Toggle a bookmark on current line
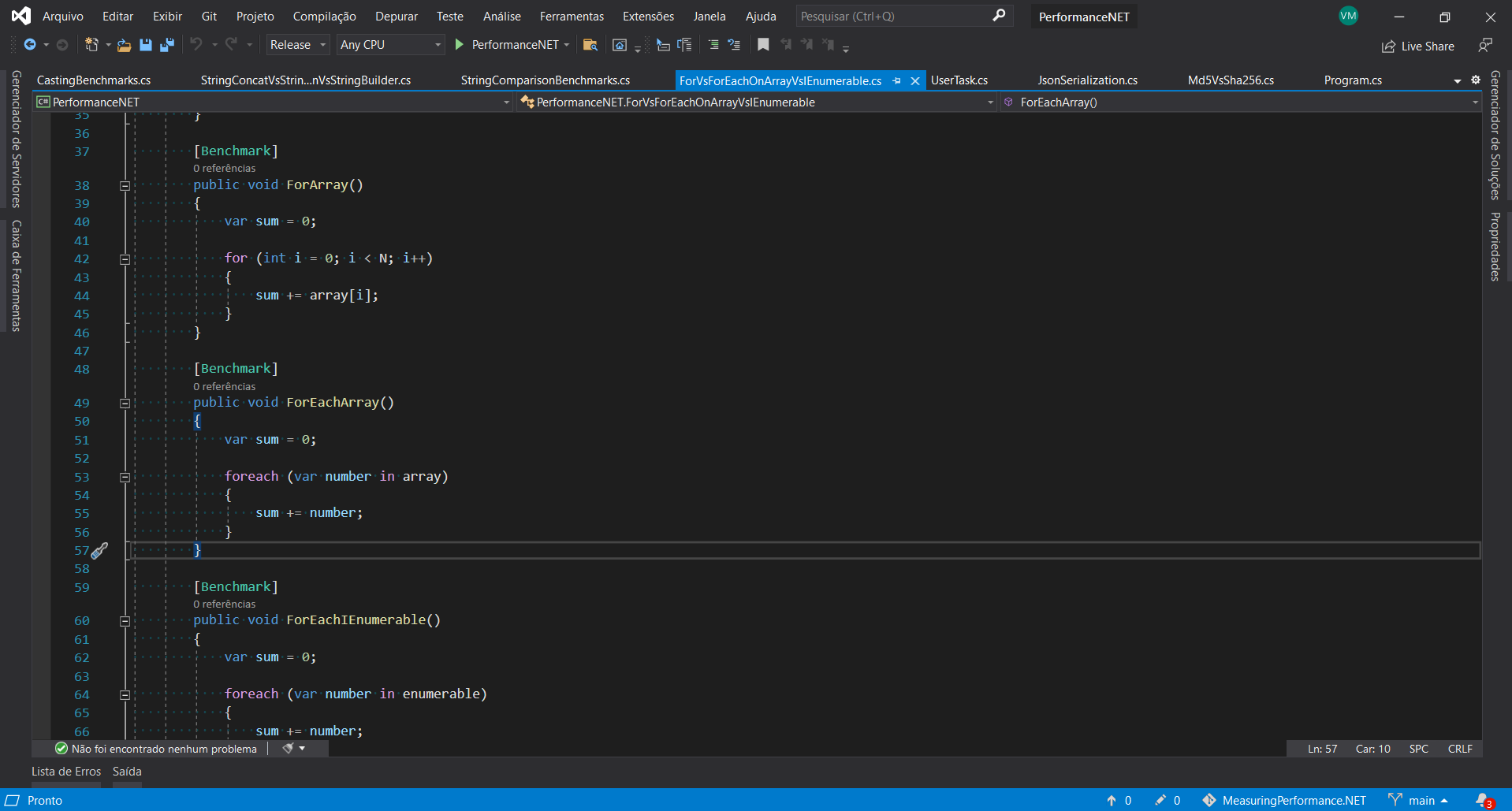This screenshot has width=1512, height=811. click(x=763, y=45)
